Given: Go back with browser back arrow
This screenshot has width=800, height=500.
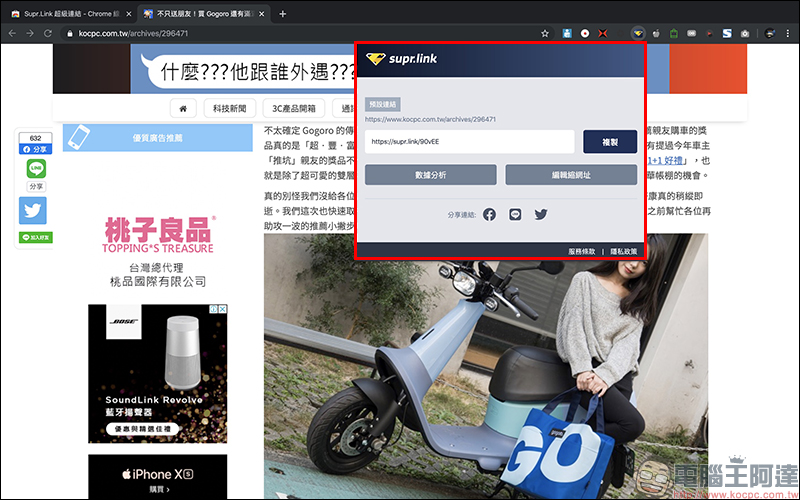Looking at the screenshot, I should [12, 34].
